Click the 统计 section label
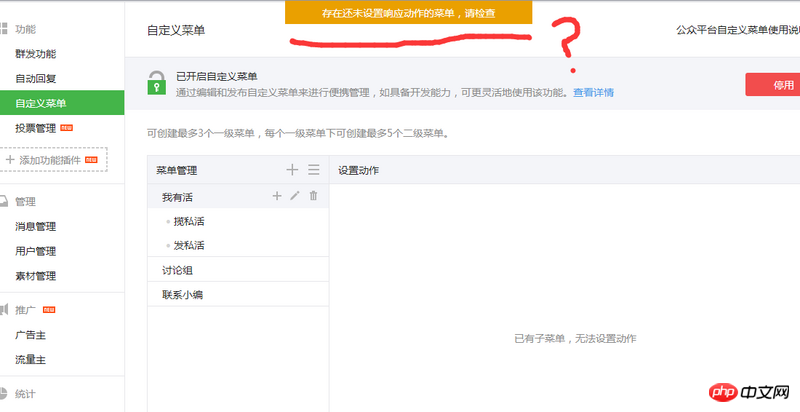The width and height of the screenshot is (800, 412). (26, 394)
